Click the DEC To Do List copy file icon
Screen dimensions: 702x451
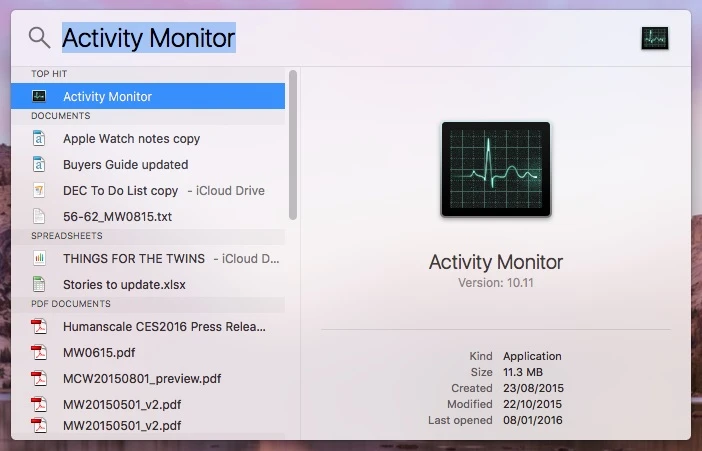click(x=39, y=190)
